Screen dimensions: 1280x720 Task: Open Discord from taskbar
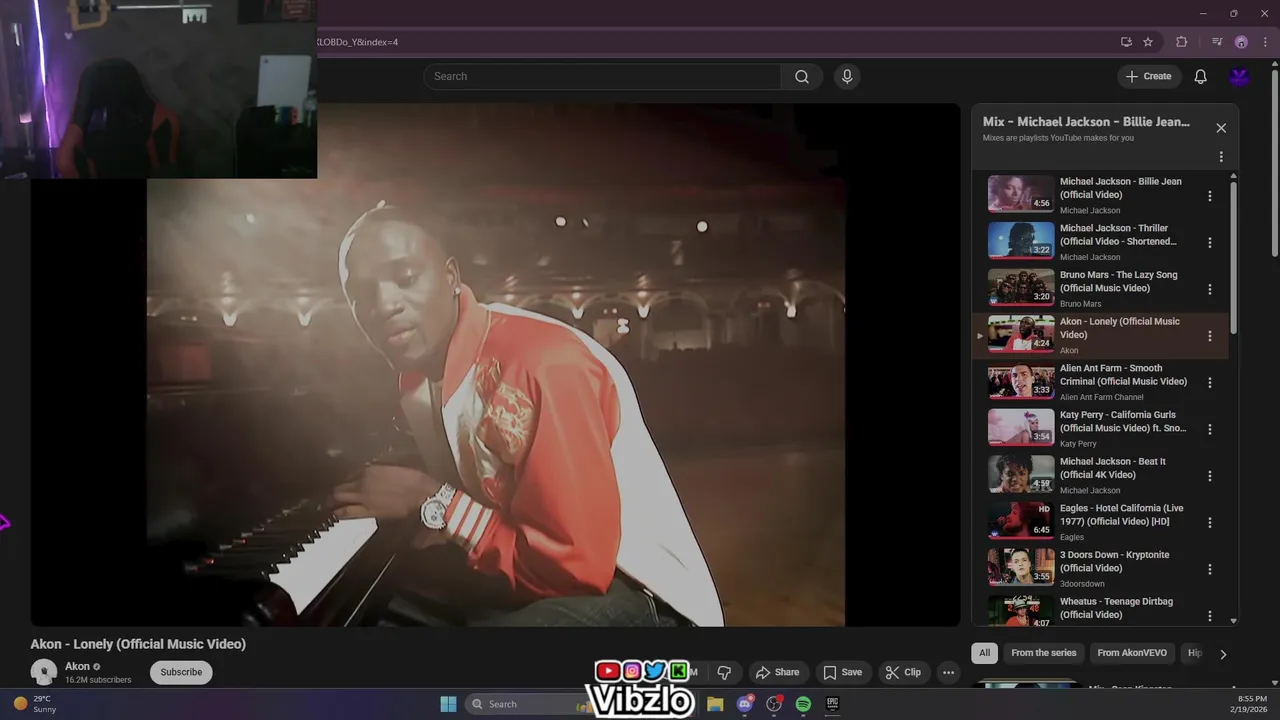tap(744, 704)
